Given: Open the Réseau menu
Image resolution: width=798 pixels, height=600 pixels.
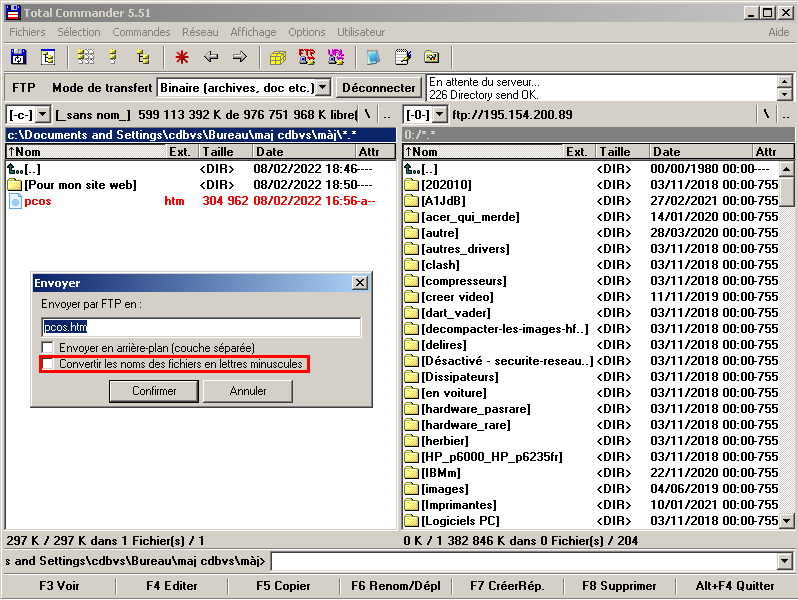Looking at the screenshot, I should [200, 32].
